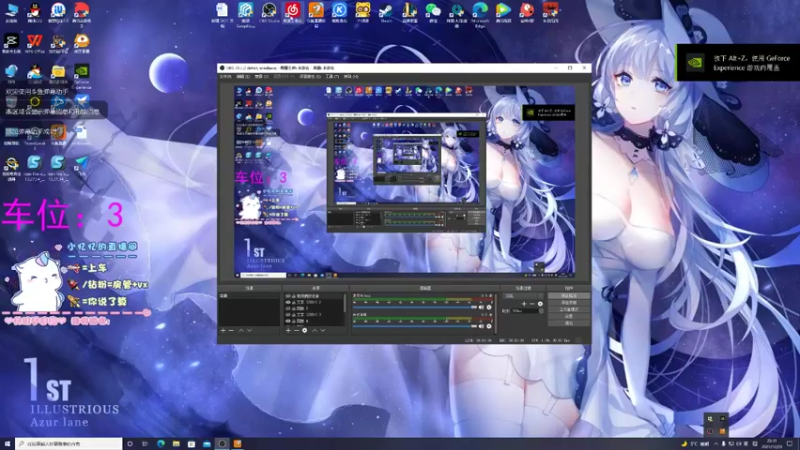Screen dimensions: 800x450
Task: Remove the selected source with the minus icon
Action: [296, 330]
